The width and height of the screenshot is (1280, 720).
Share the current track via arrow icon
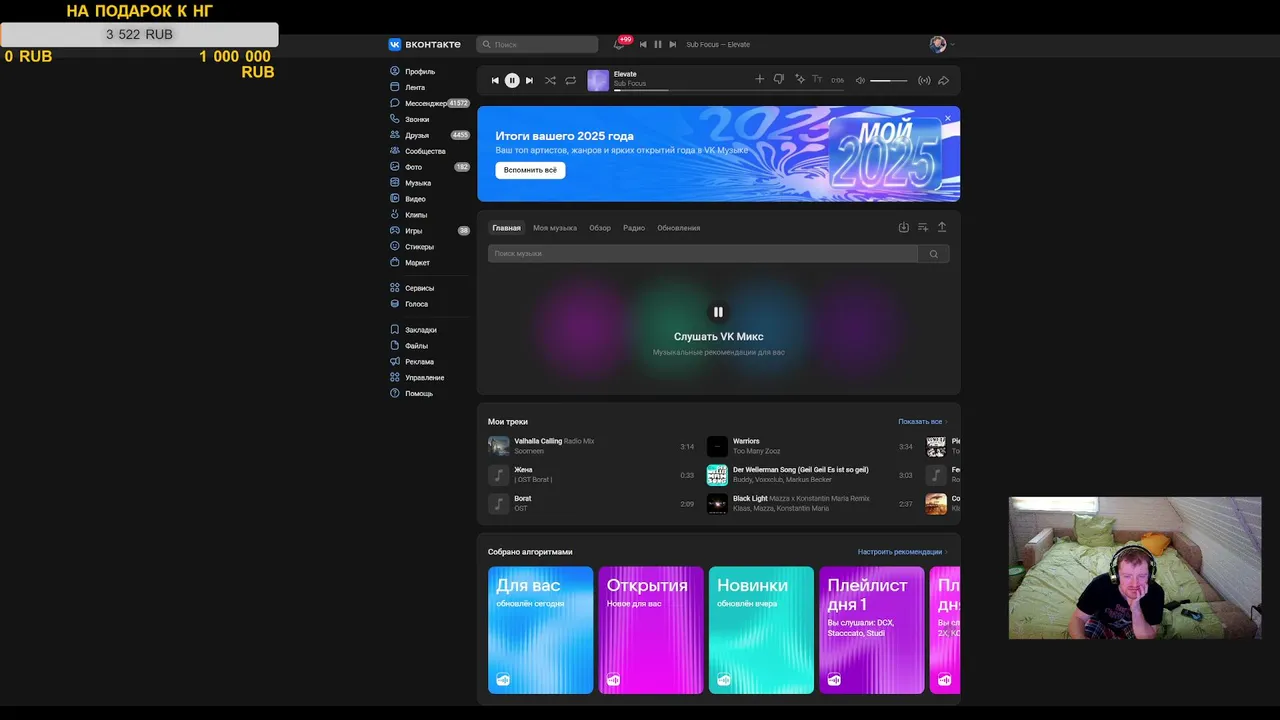coord(943,80)
